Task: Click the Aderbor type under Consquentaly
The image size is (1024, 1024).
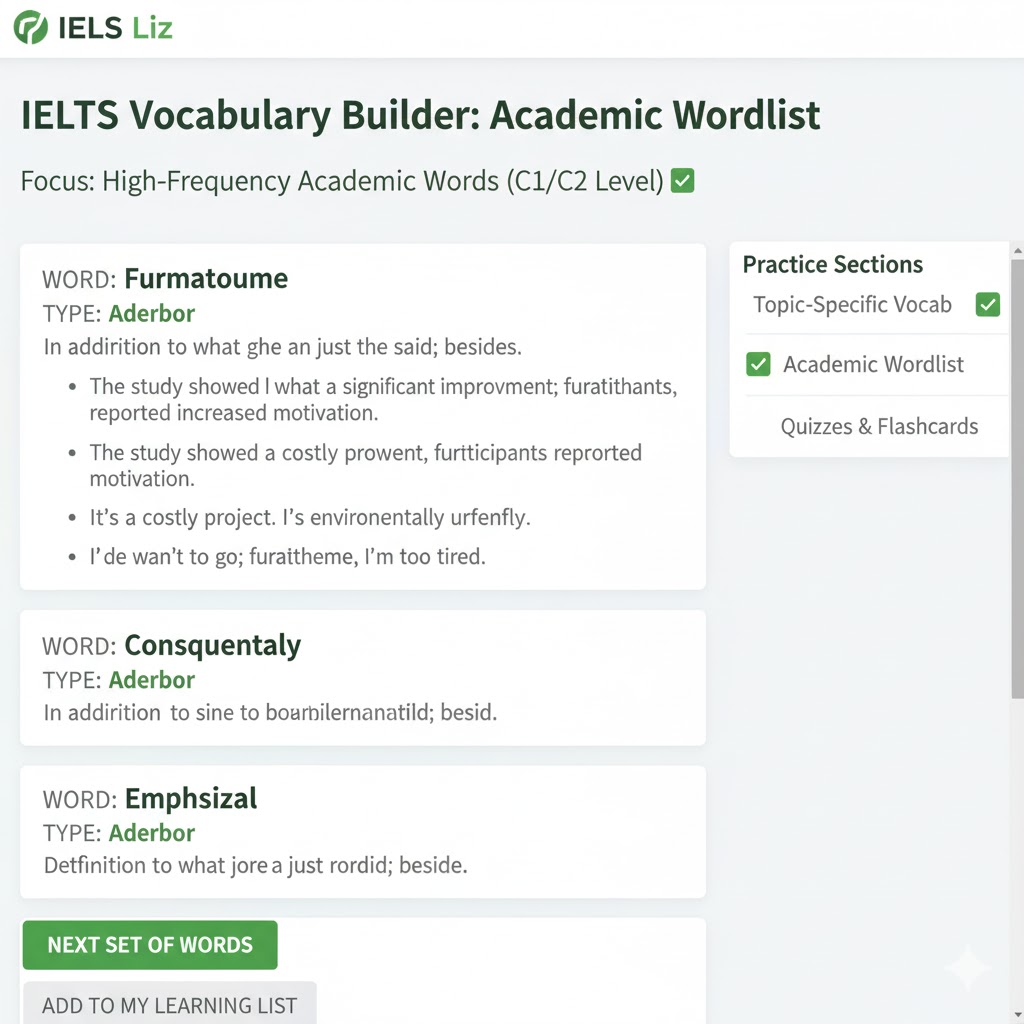Action: pos(151,680)
